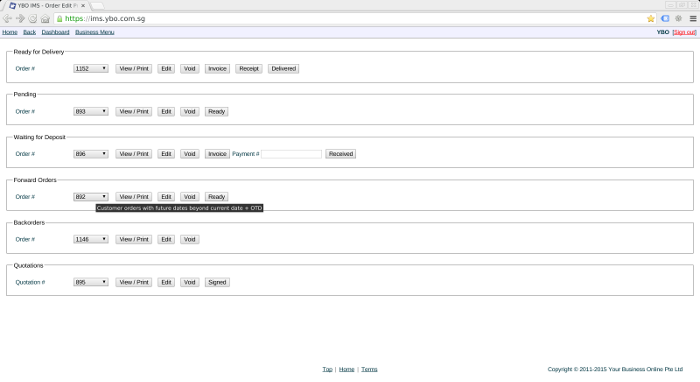The width and height of the screenshot is (700, 382).
Task: Click the Received button
Action: tap(341, 154)
